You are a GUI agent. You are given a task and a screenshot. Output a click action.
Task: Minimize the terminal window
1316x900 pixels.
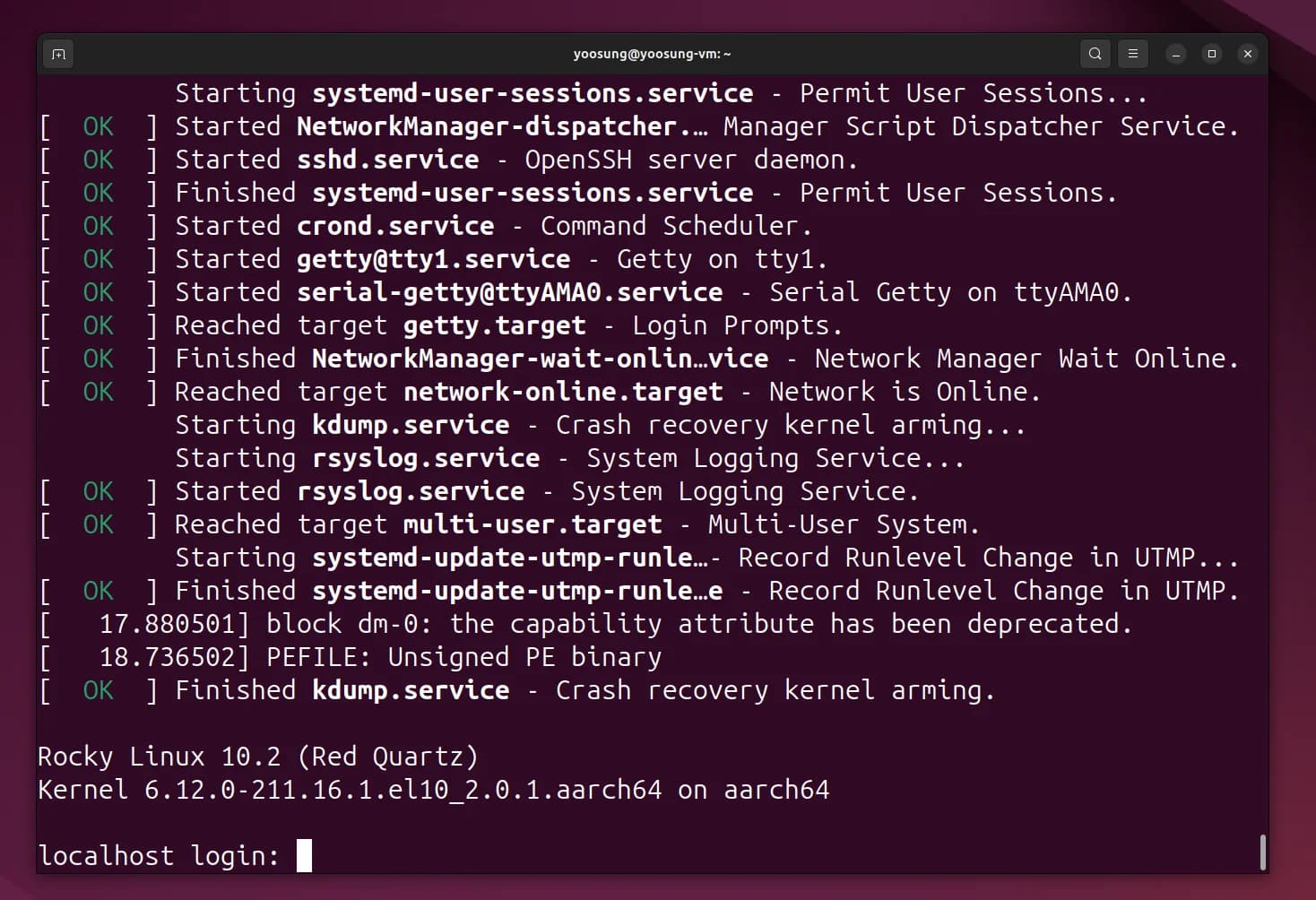pyautogui.click(x=1176, y=54)
